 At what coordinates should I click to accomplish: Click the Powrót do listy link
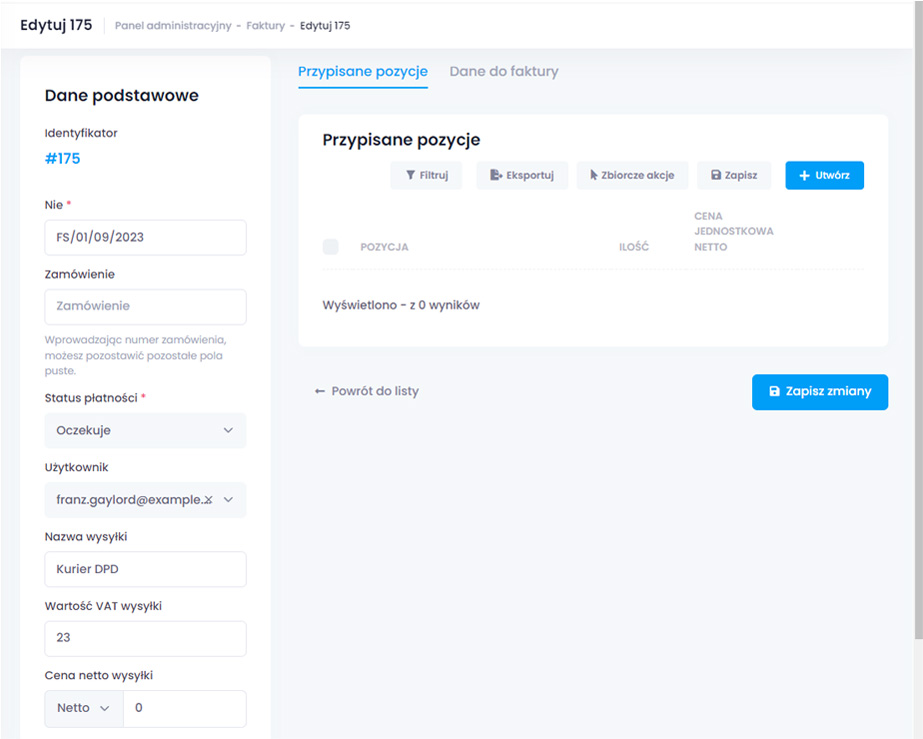366,391
